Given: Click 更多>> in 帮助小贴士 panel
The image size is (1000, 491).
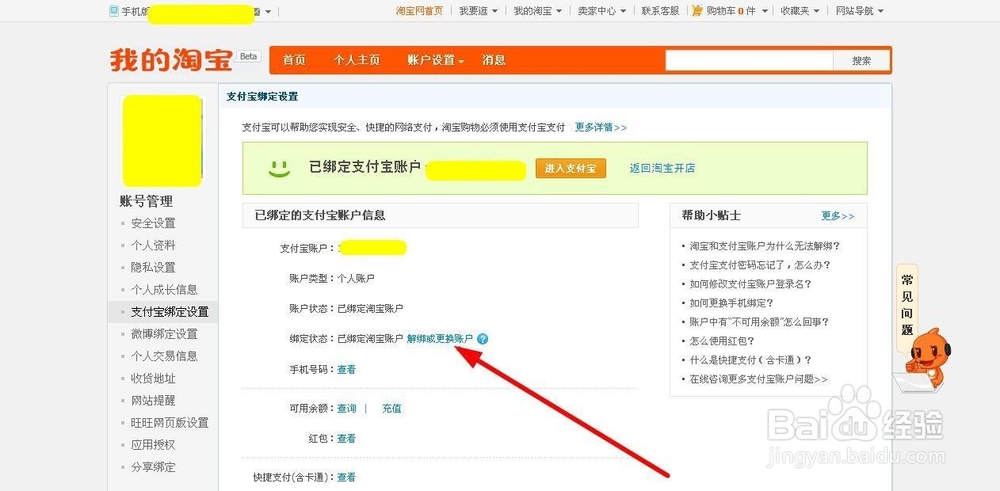Looking at the screenshot, I should pyautogui.click(x=837, y=216).
